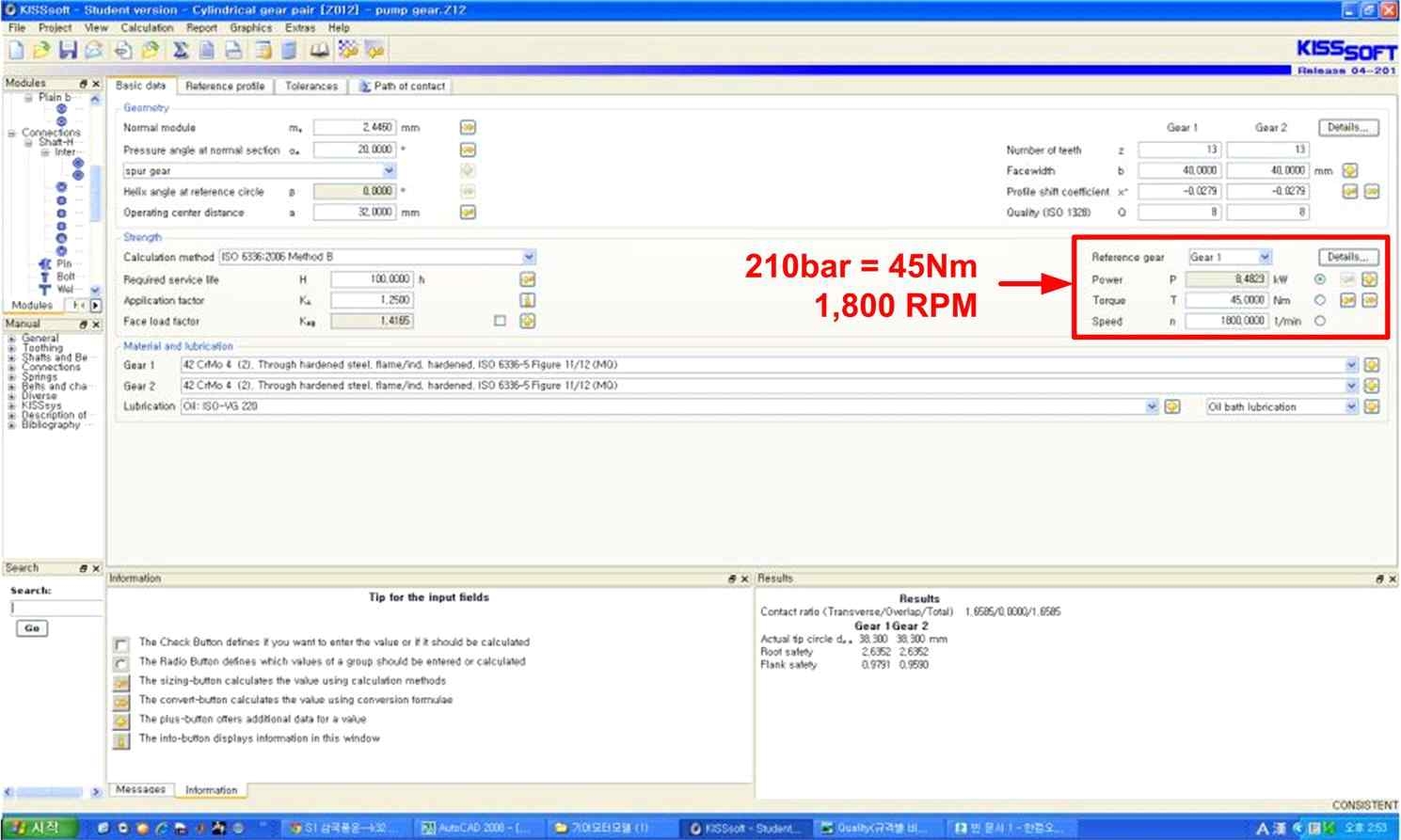Click the convert button beside Pressure angle field
This screenshot has width=1401, height=840.
[x=468, y=150]
